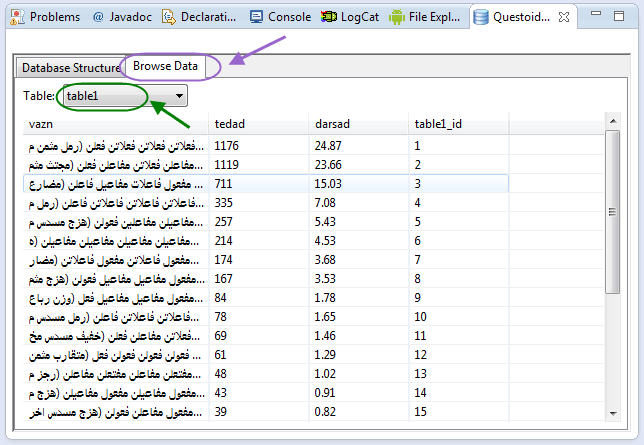Click the scrollbar up arrow
The image size is (644, 445).
(x=613, y=121)
